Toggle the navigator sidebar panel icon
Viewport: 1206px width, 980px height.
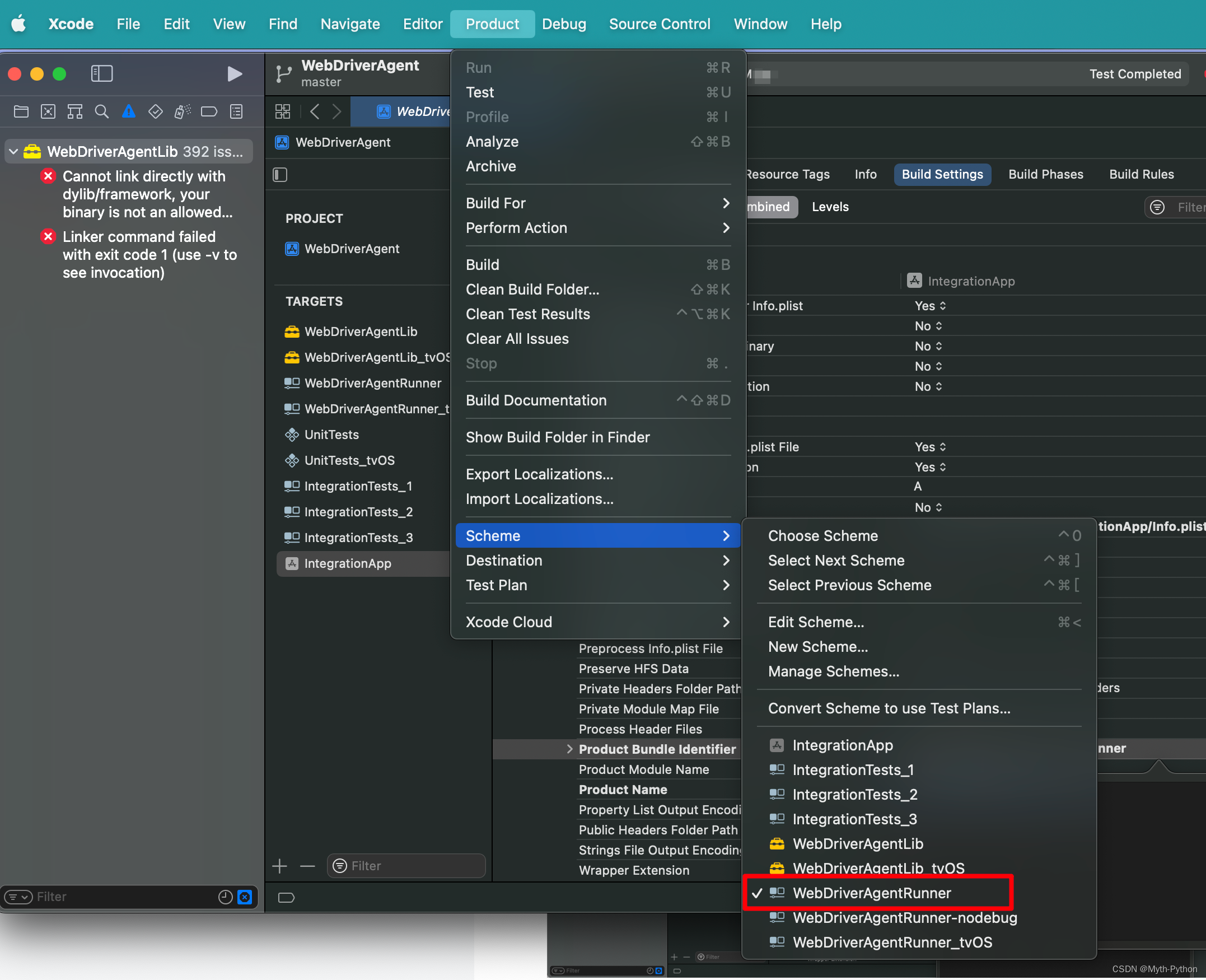pyautogui.click(x=102, y=73)
